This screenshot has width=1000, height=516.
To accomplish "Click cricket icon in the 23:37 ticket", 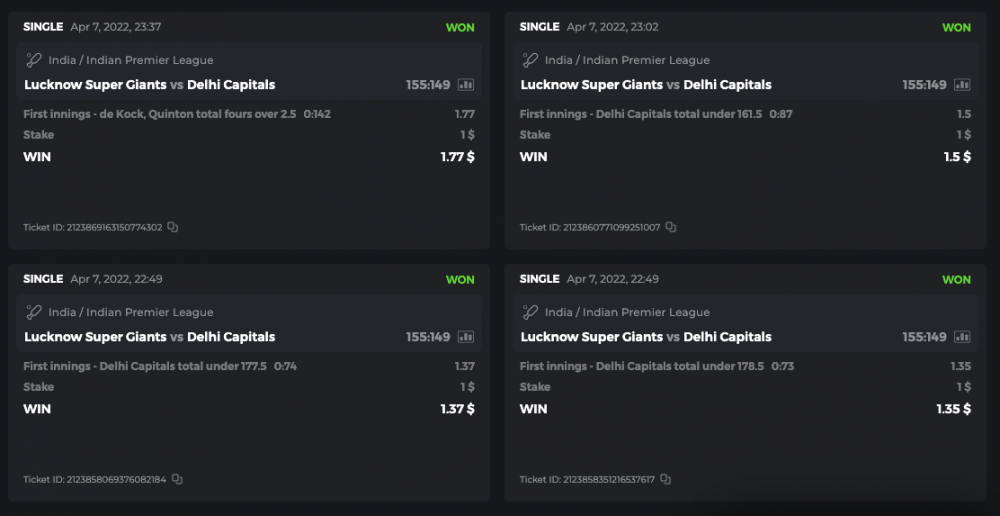I will pos(34,60).
